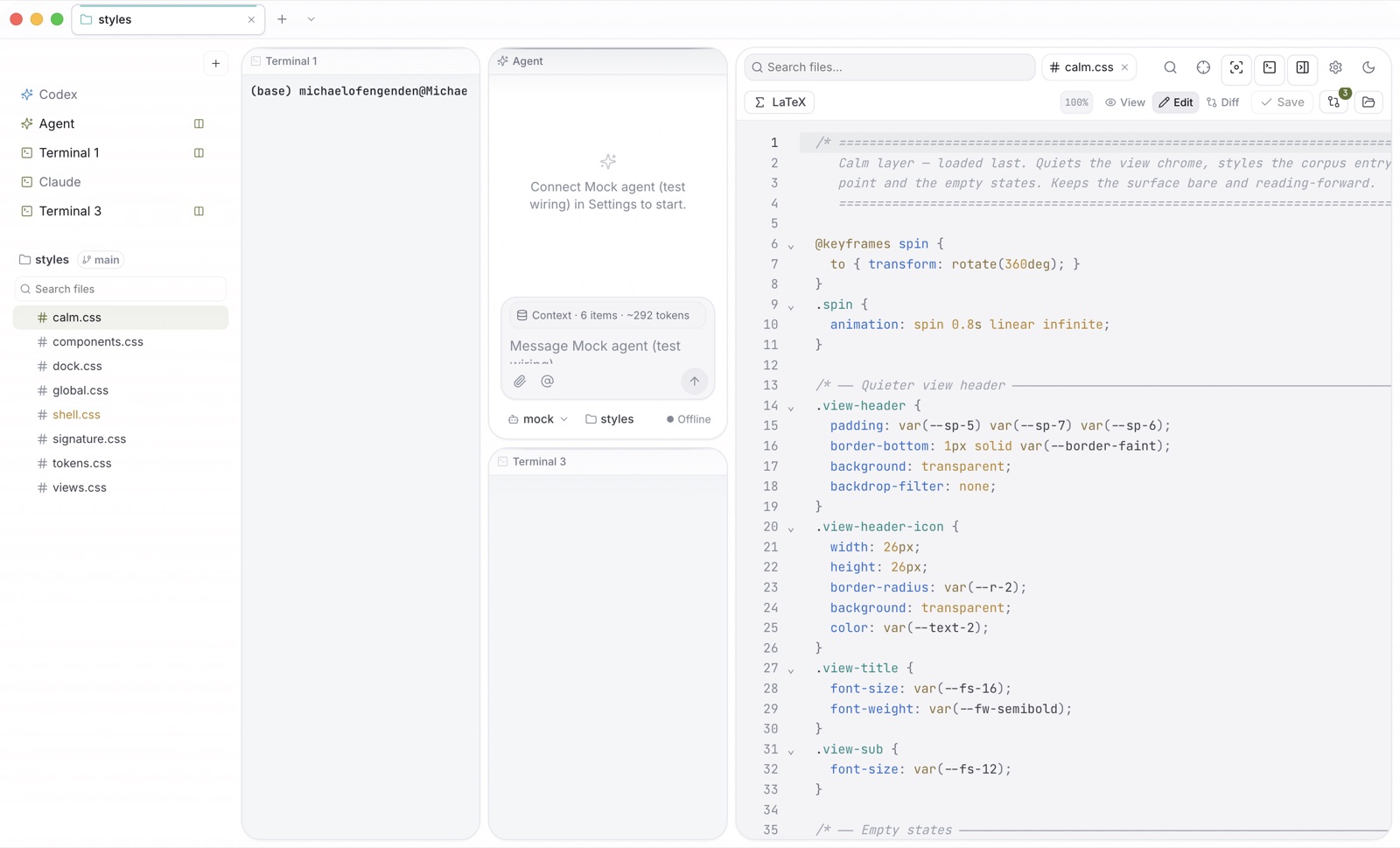Screen dimensions: 1400x848
Task: Click the styles folder header in sidebar
Action: [x=44, y=260]
